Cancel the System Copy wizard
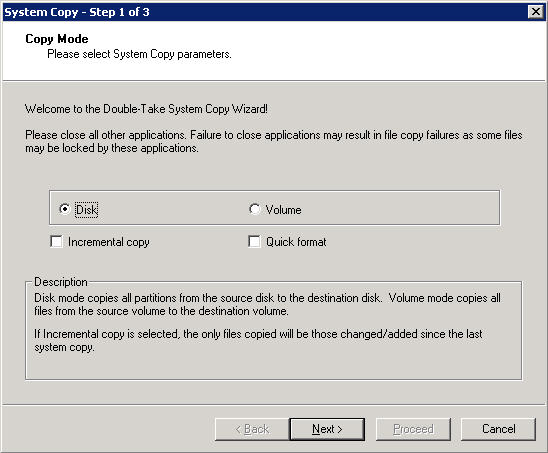Screen dimensions: 548x453 (x=498, y=429)
